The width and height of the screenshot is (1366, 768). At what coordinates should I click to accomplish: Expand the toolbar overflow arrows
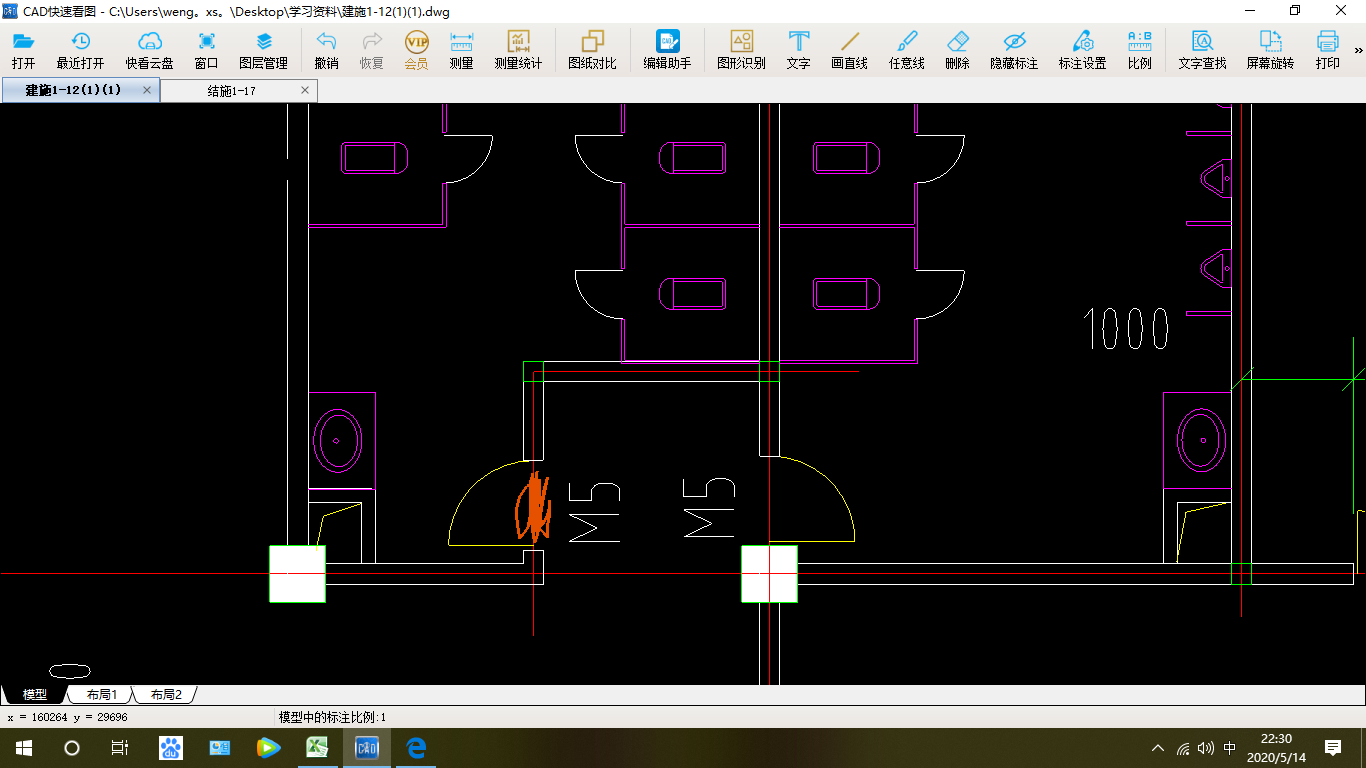click(1358, 50)
